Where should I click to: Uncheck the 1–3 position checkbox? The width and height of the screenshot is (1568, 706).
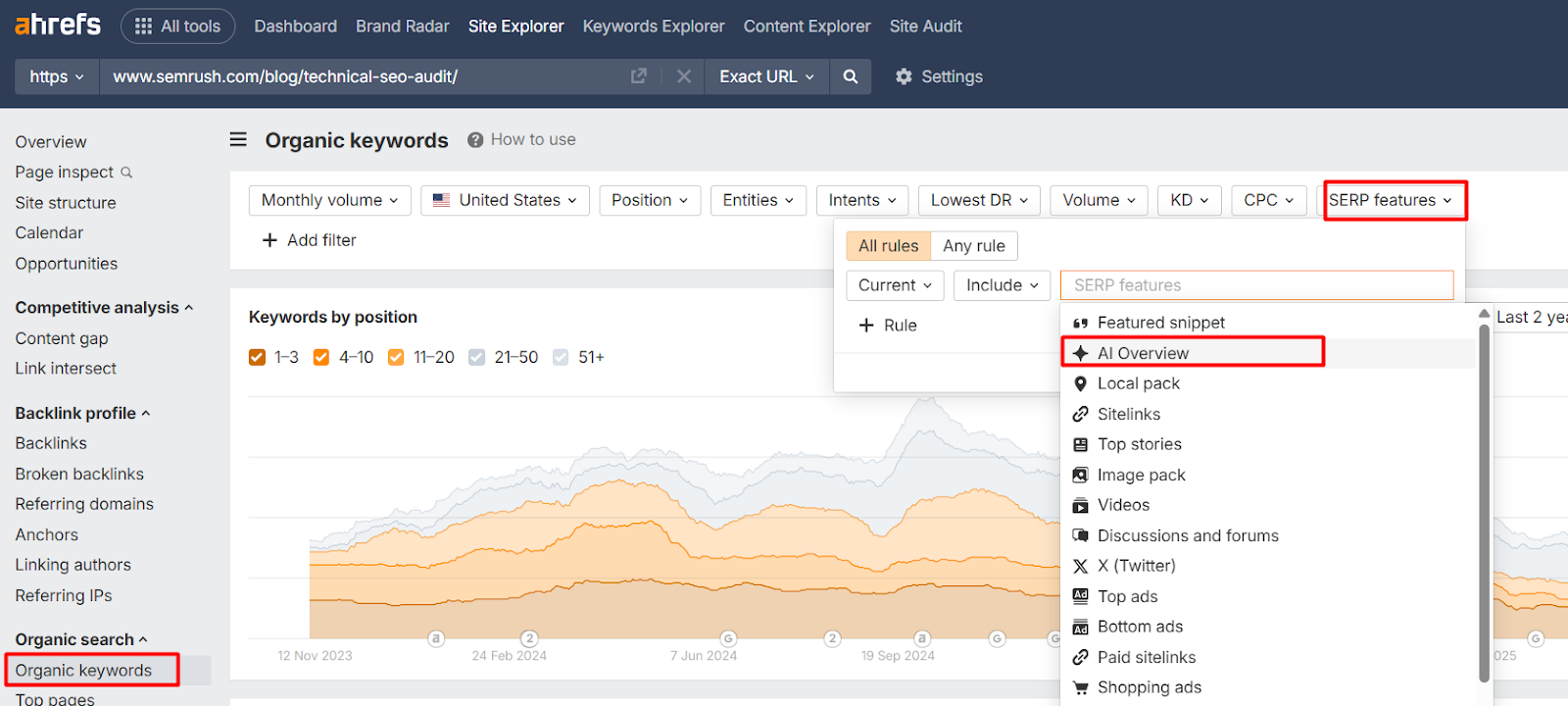[258, 357]
